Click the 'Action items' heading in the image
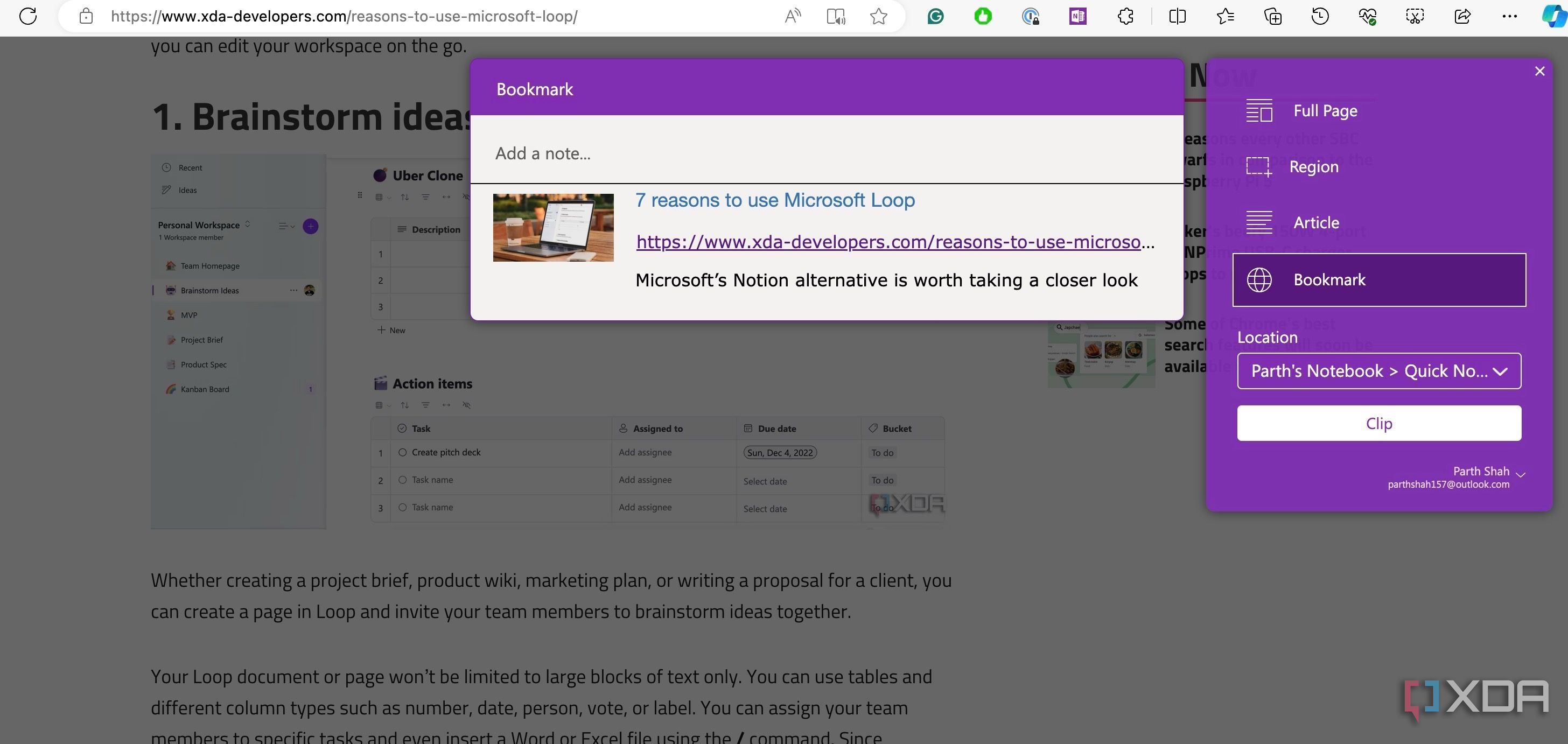This screenshot has height=744, width=1568. [432, 384]
